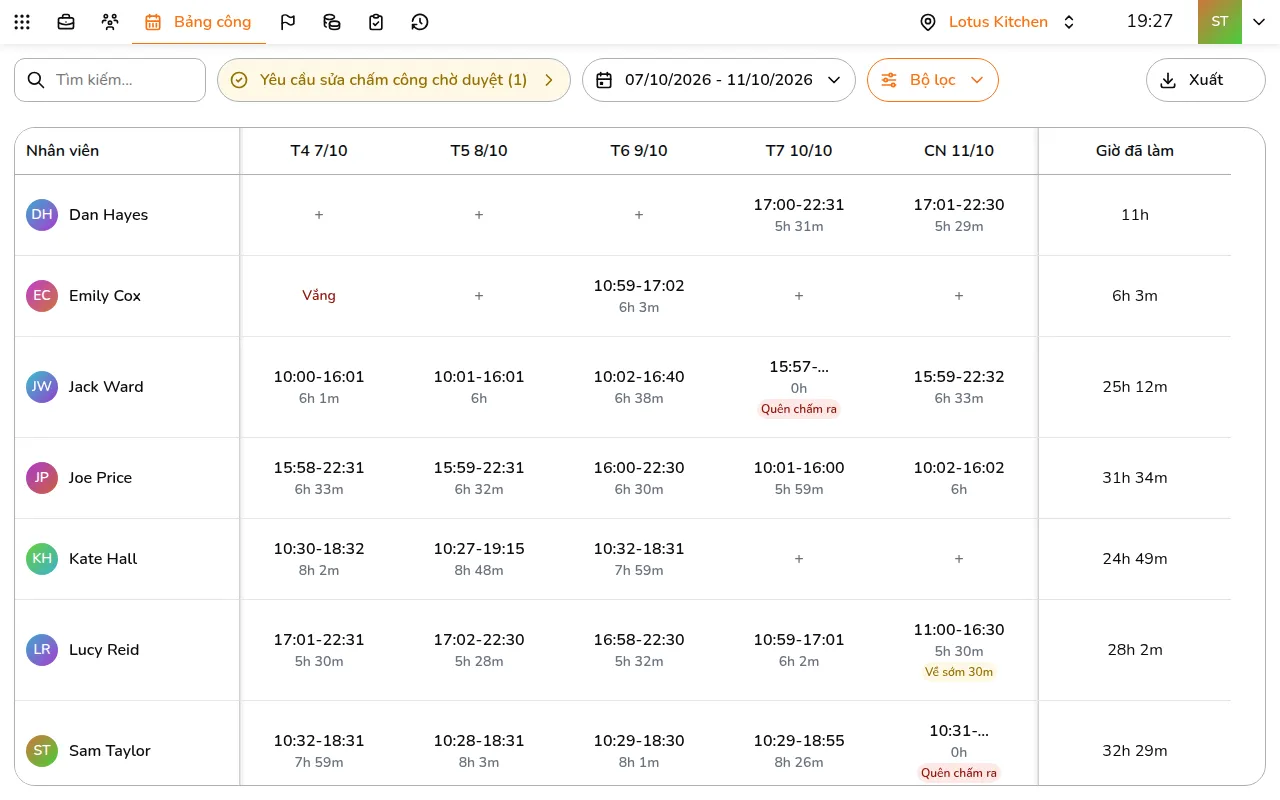Screen dimensions: 1280x800
Task: Click the ST profile avatar in header
Action: 1220,22
